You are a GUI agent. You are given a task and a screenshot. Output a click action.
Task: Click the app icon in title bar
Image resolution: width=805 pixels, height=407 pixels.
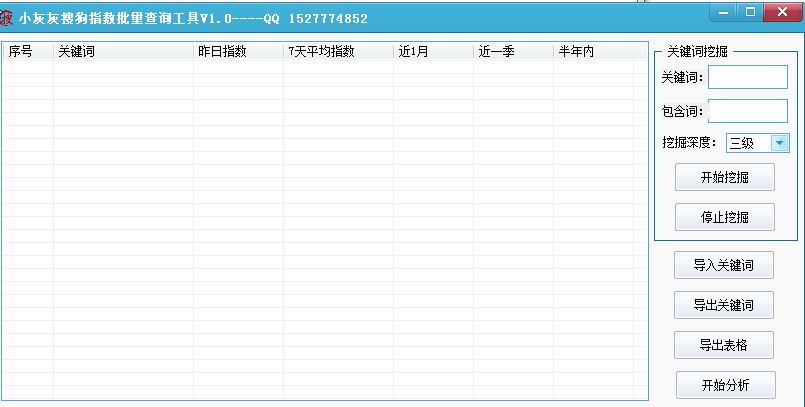pyautogui.click(x=6, y=17)
